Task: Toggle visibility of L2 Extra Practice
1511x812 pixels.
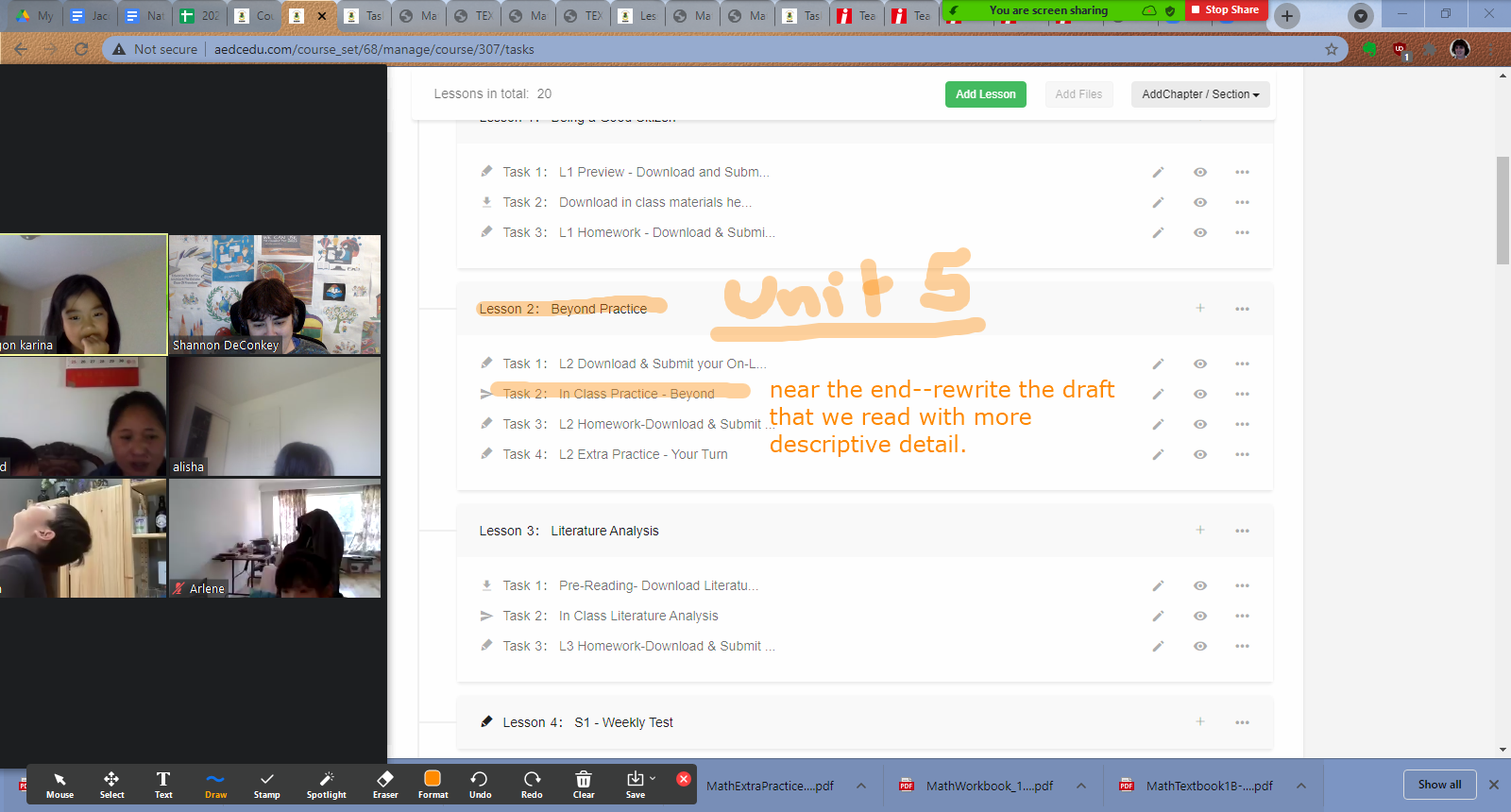Action: click(x=1200, y=454)
